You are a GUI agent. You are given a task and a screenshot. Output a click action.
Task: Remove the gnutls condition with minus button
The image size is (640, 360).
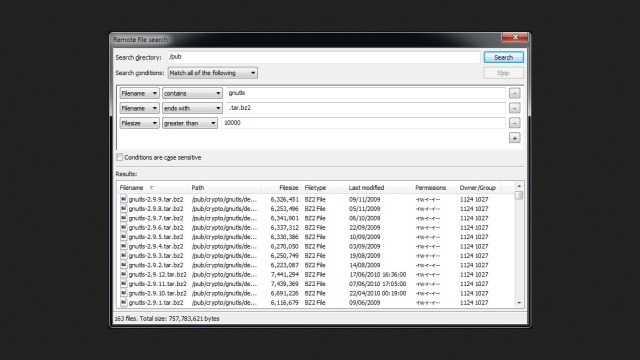click(x=514, y=93)
